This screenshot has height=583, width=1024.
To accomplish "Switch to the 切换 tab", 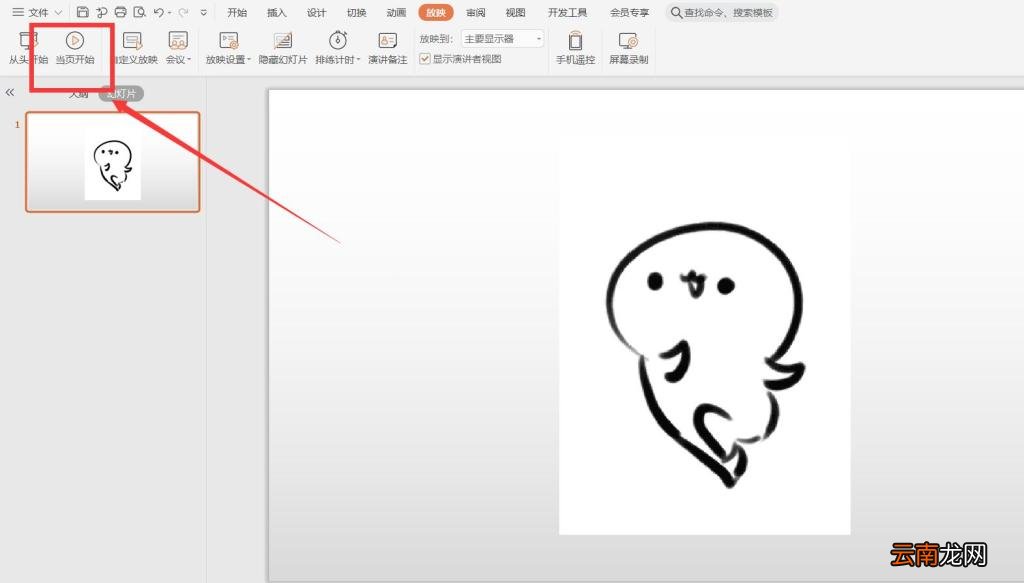I will pos(357,12).
